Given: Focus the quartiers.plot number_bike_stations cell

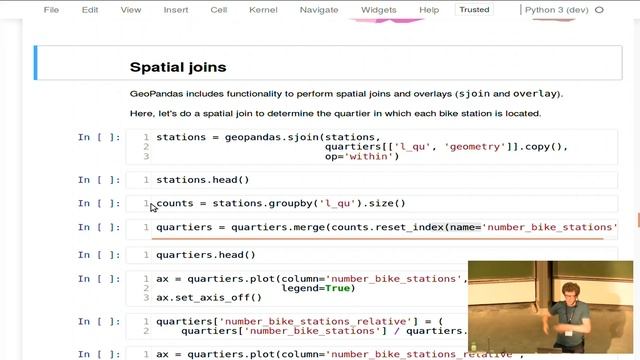Looking at the screenshot, I should tap(297, 288).
